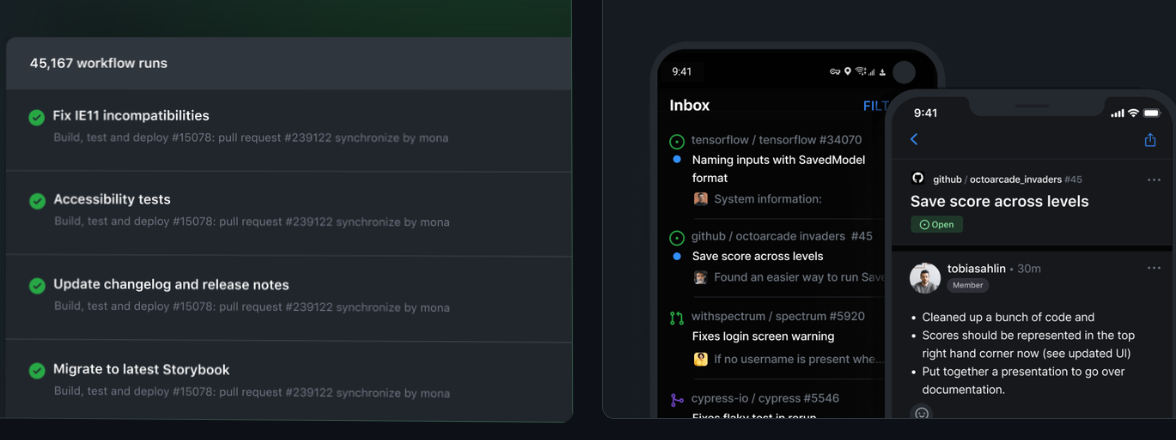Open Naming inputs with SavedModel format notification
Image resolution: width=1176 pixels, height=440 pixels.
(778, 169)
